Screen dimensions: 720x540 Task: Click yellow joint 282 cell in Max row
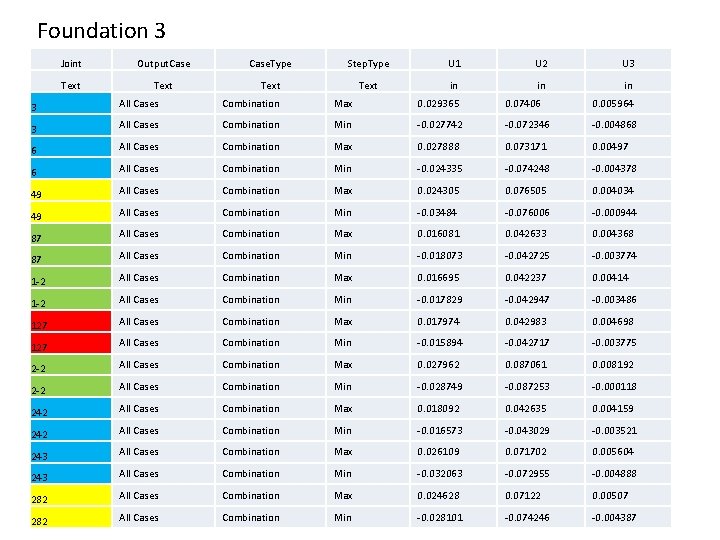point(71,496)
